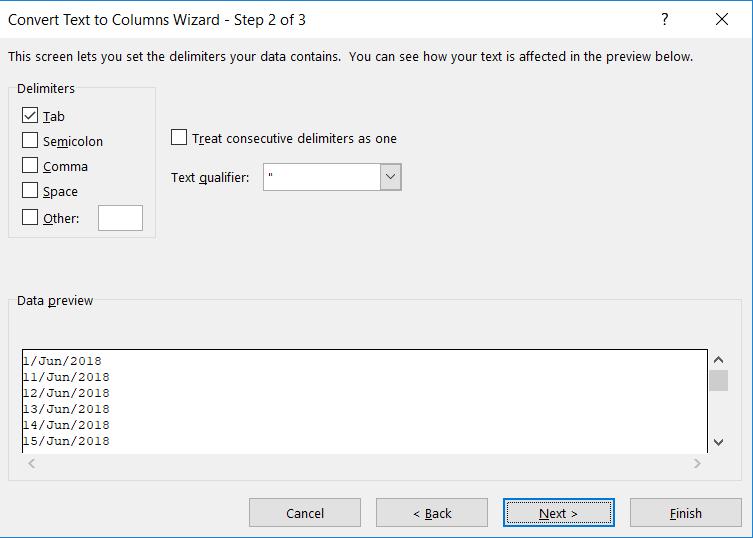Tick the Space delimiter checkbox
This screenshot has width=753, height=538.
(x=30, y=191)
